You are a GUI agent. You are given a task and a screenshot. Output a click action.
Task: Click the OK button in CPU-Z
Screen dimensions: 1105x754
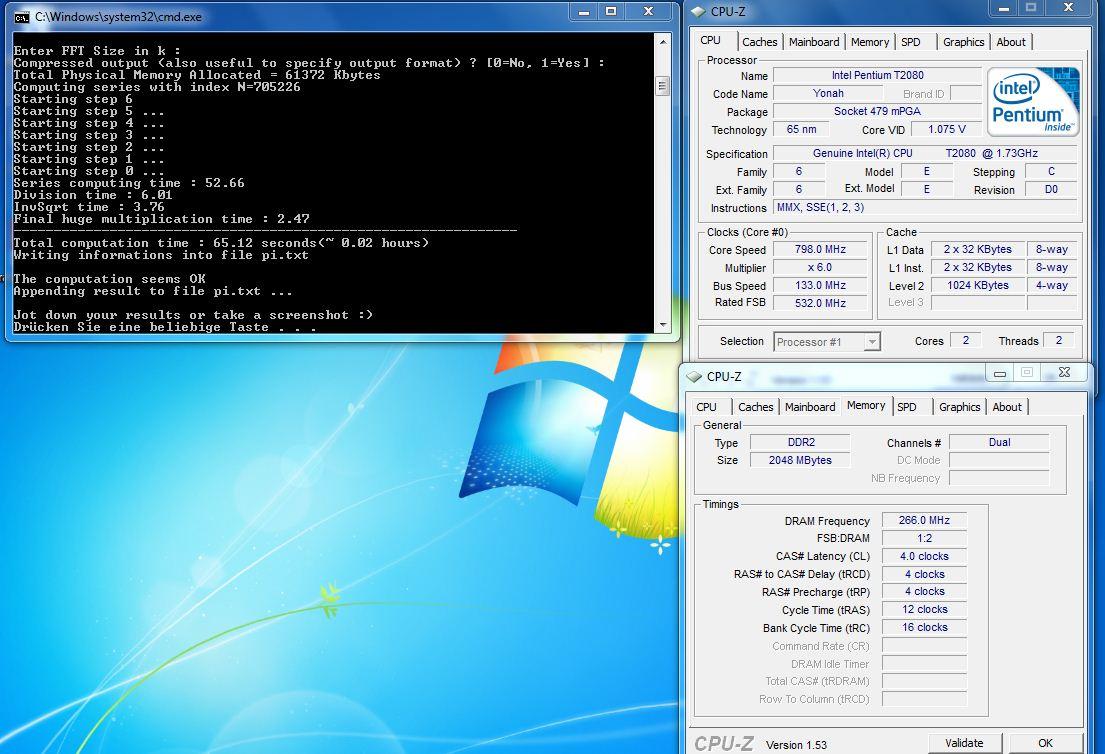[x=1045, y=743]
